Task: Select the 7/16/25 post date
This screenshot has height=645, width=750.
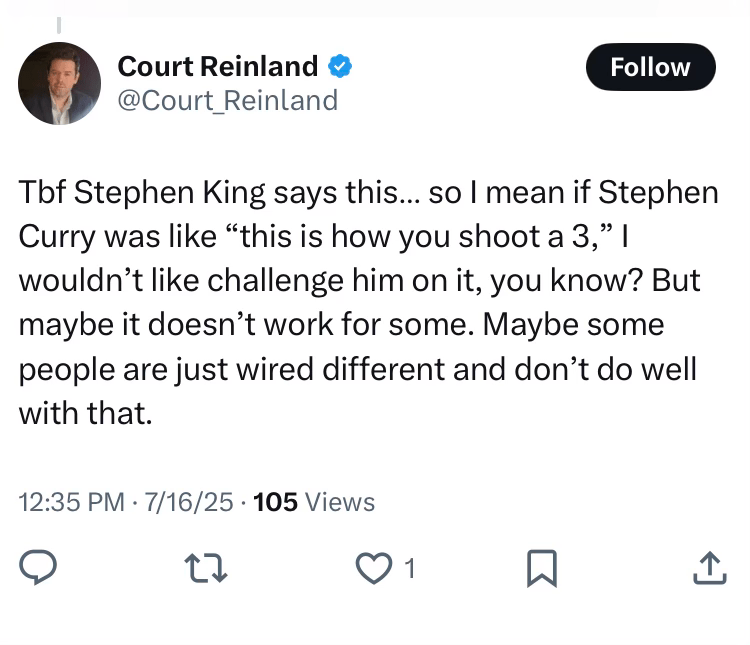Action: (x=190, y=501)
